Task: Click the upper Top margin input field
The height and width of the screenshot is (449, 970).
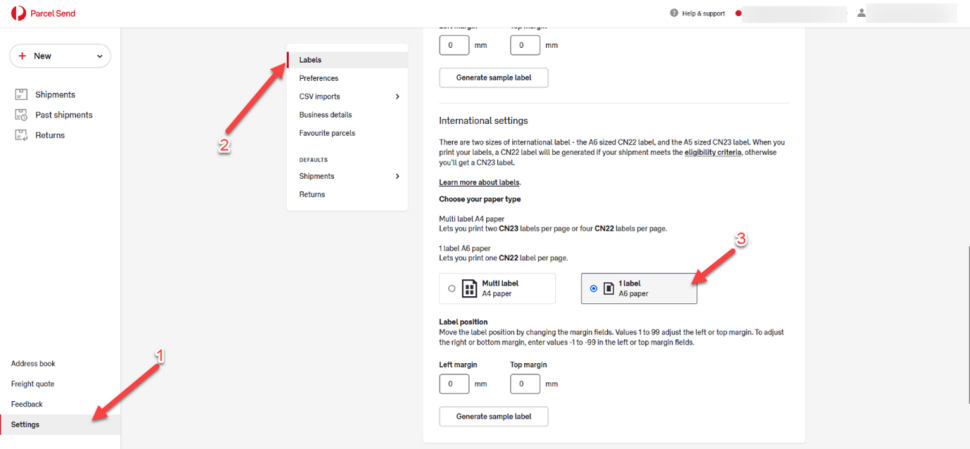Action: tap(525, 45)
